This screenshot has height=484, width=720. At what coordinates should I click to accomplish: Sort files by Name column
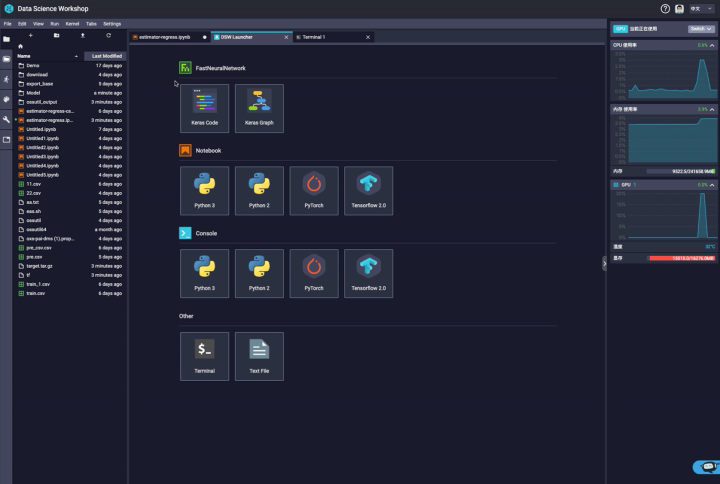click(x=48, y=56)
